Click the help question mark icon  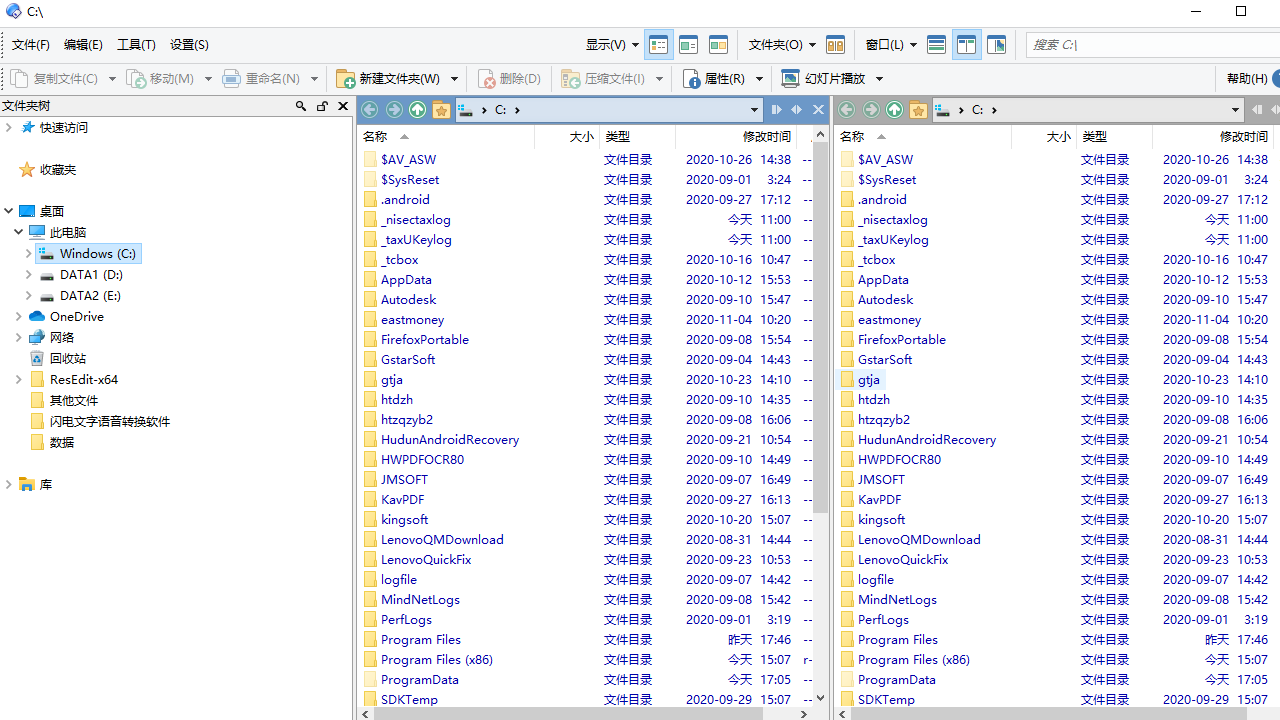[1275, 78]
